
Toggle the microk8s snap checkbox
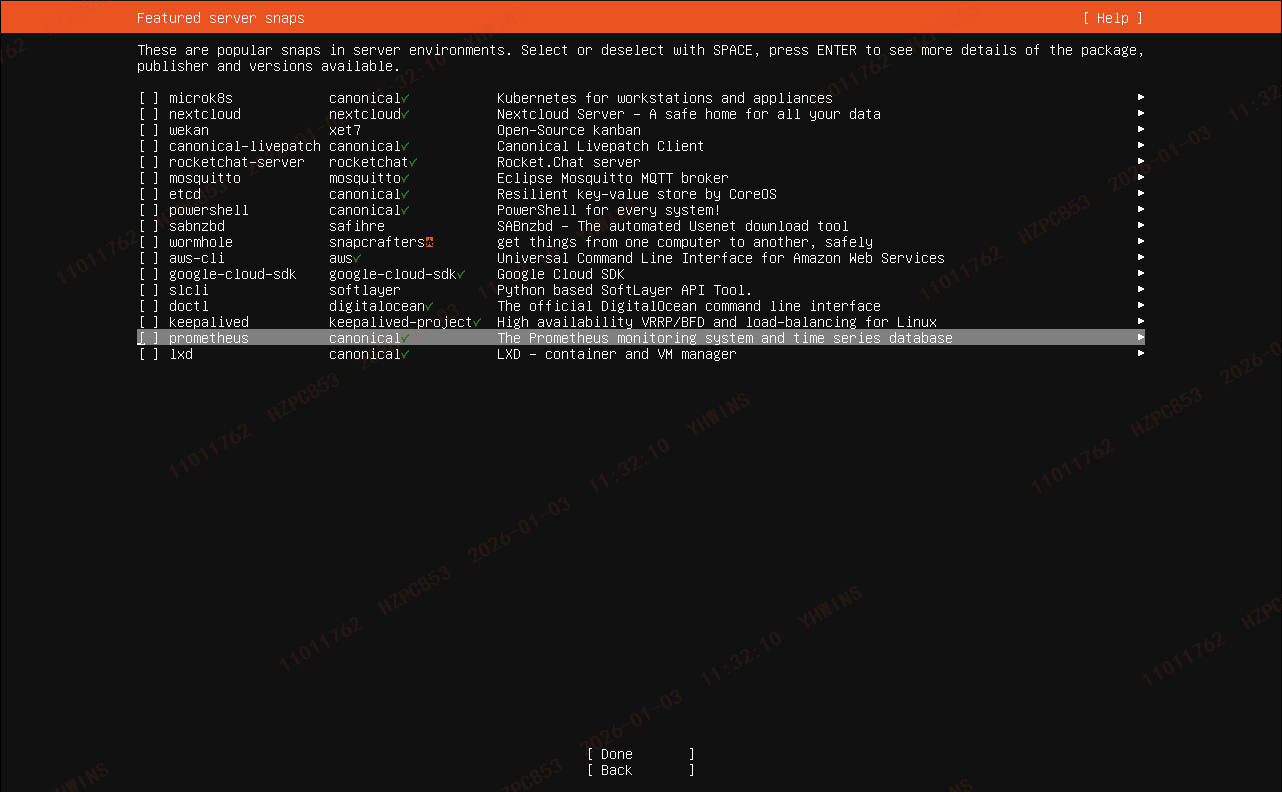tap(148, 98)
